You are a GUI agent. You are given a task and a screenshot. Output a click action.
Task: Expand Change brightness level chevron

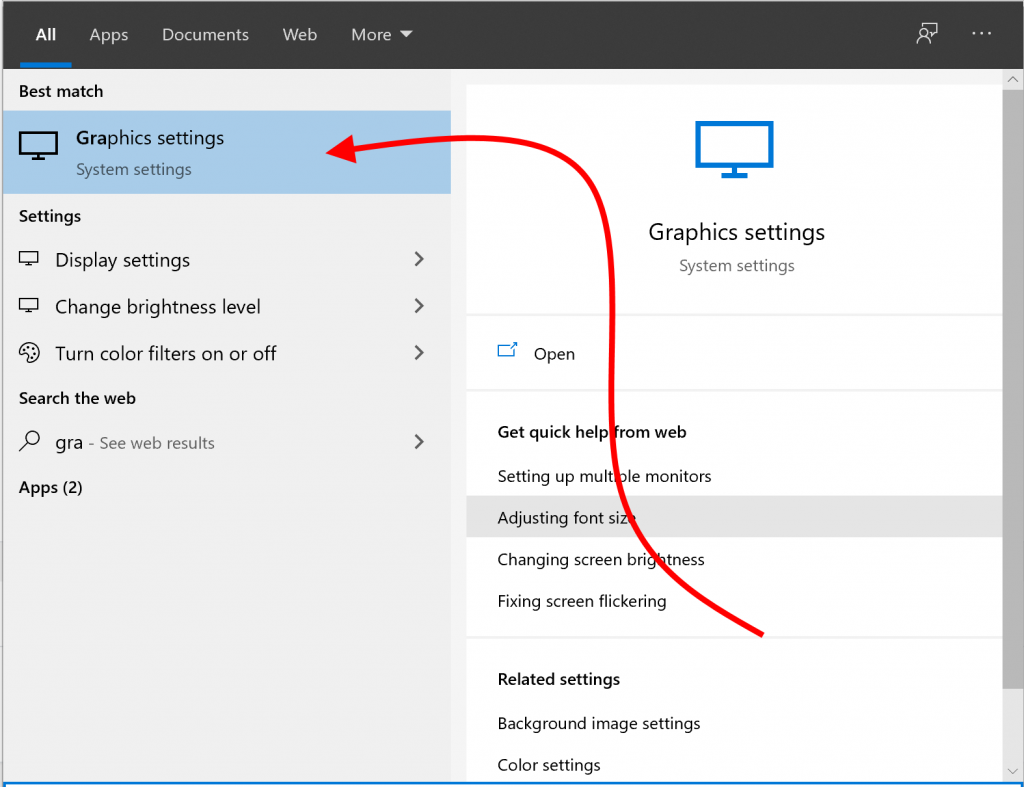coord(419,306)
